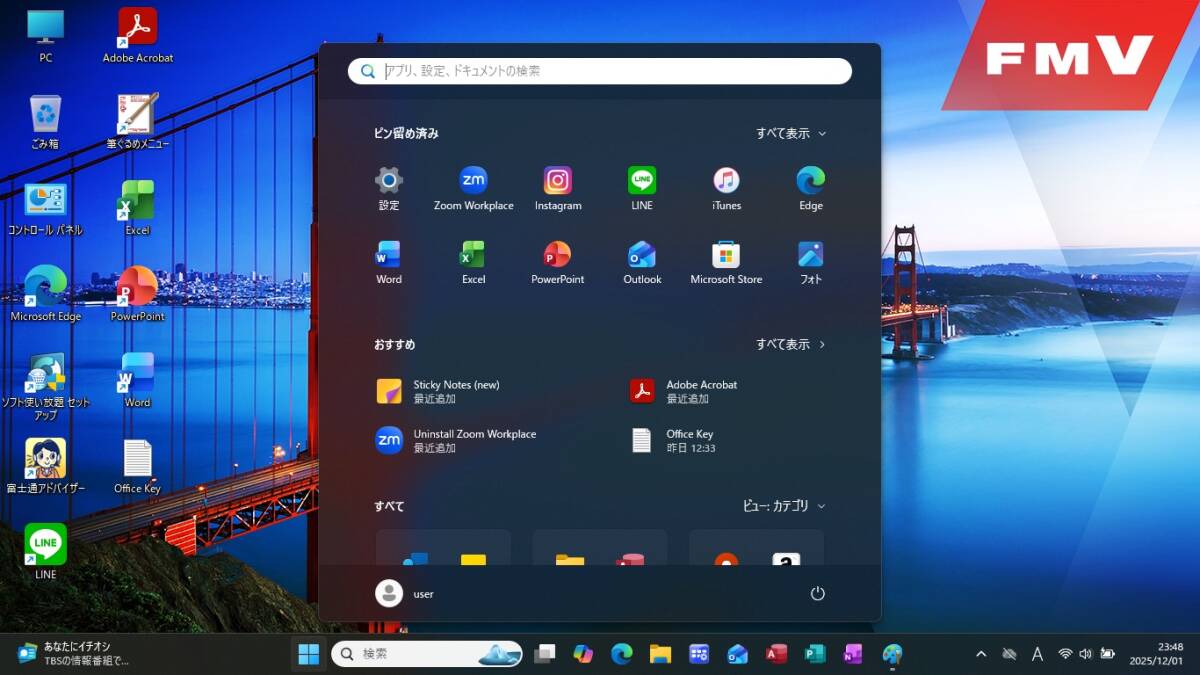Viewport: 1200px width, 675px height.
Task: Open Publisher from the taskbar
Action: pos(815,654)
